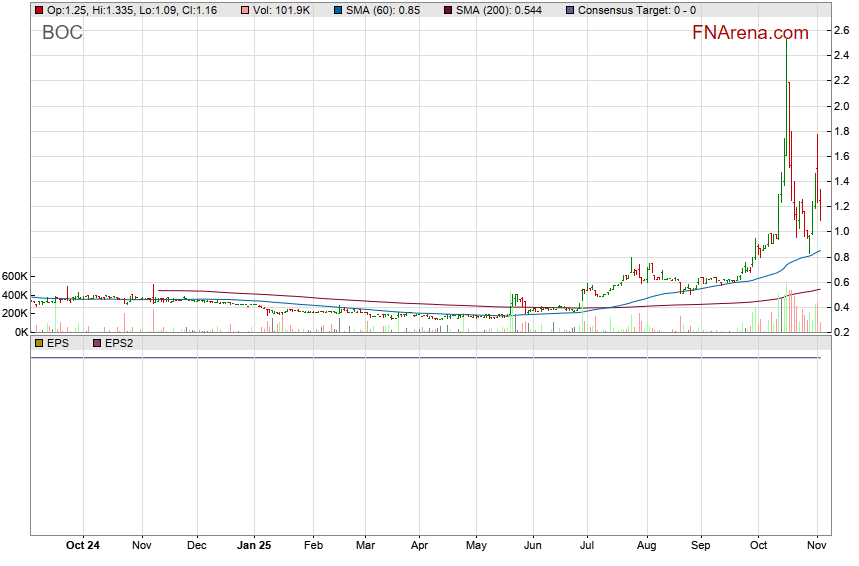This screenshot has height=566, width=859.
Task: Click the 'SMA (200): 0.544' legend text
Action: pos(499,10)
